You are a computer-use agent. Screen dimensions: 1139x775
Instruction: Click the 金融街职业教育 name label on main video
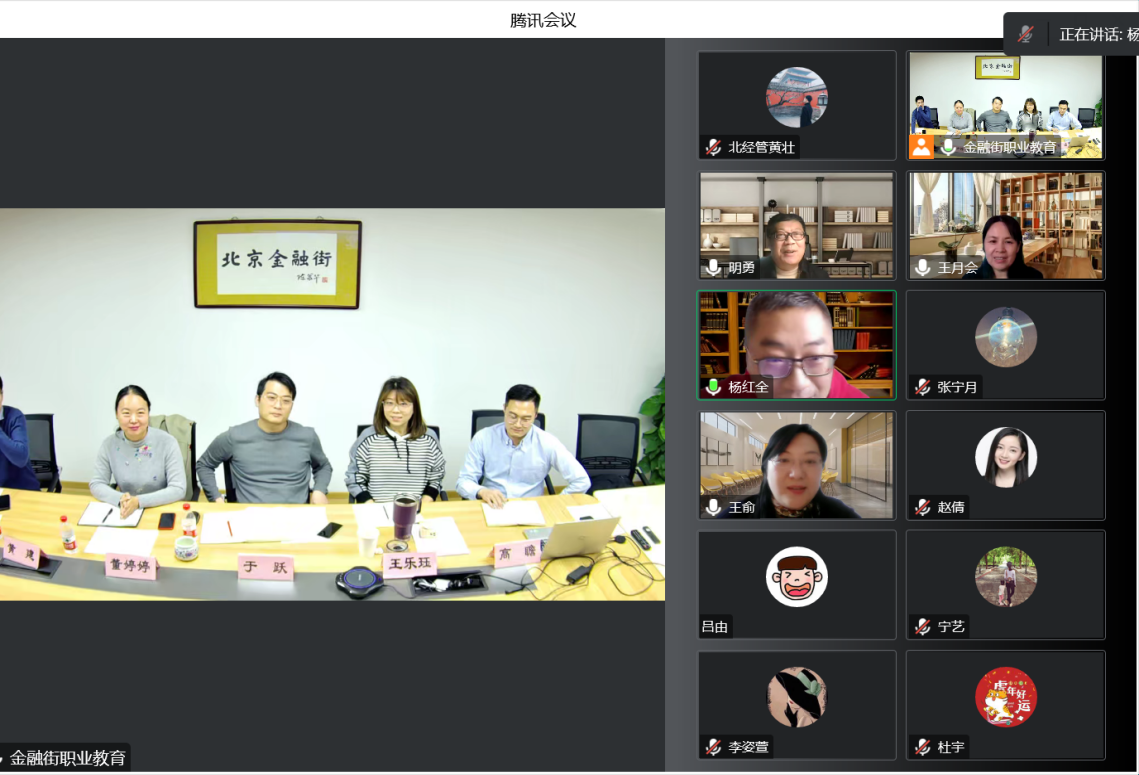(x=68, y=758)
